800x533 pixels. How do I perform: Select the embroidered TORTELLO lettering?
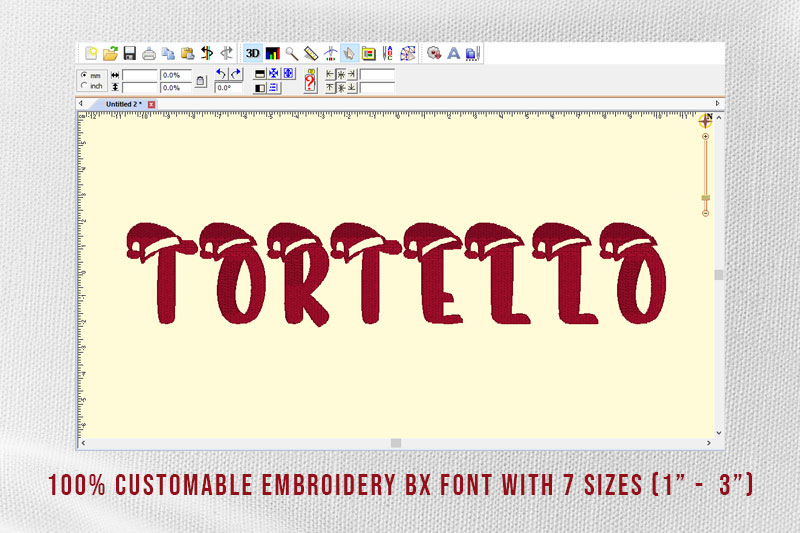(396, 274)
